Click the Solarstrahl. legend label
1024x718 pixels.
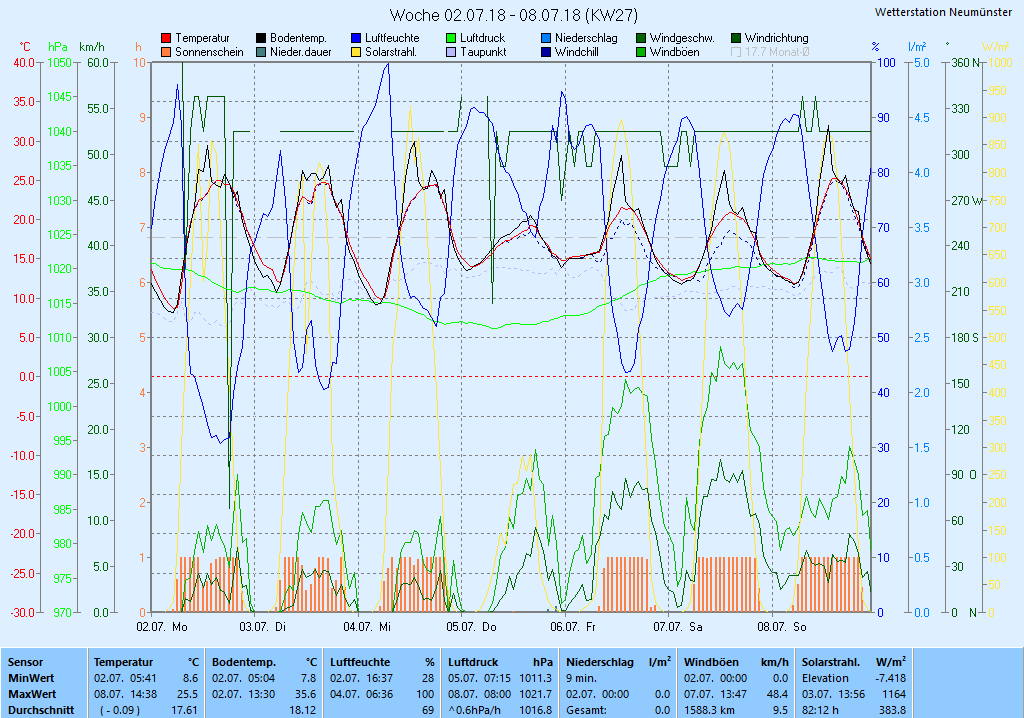391,52
